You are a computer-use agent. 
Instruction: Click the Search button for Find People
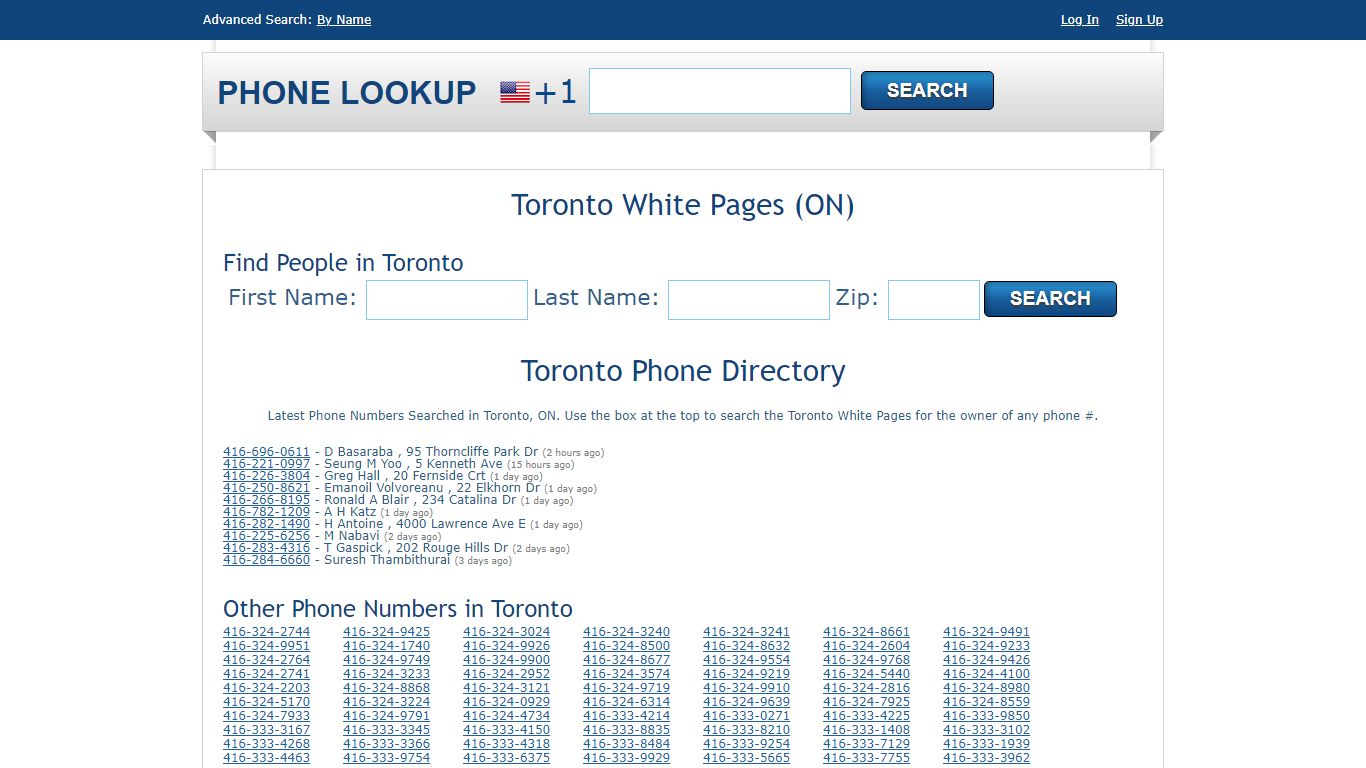coord(1050,299)
